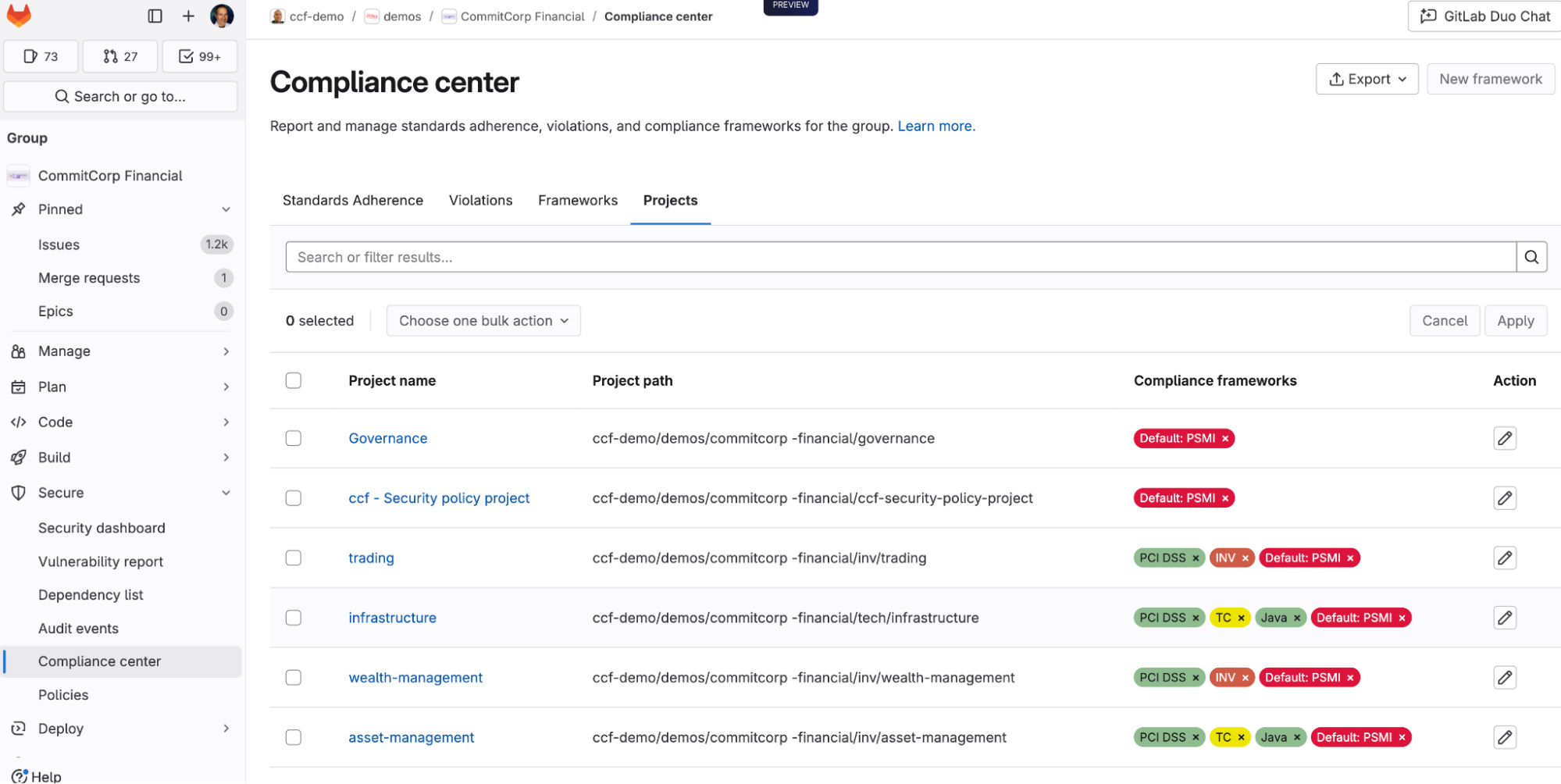Open merge requests counter showing 27
This screenshot has height=784, width=1561.
pyautogui.click(x=120, y=56)
